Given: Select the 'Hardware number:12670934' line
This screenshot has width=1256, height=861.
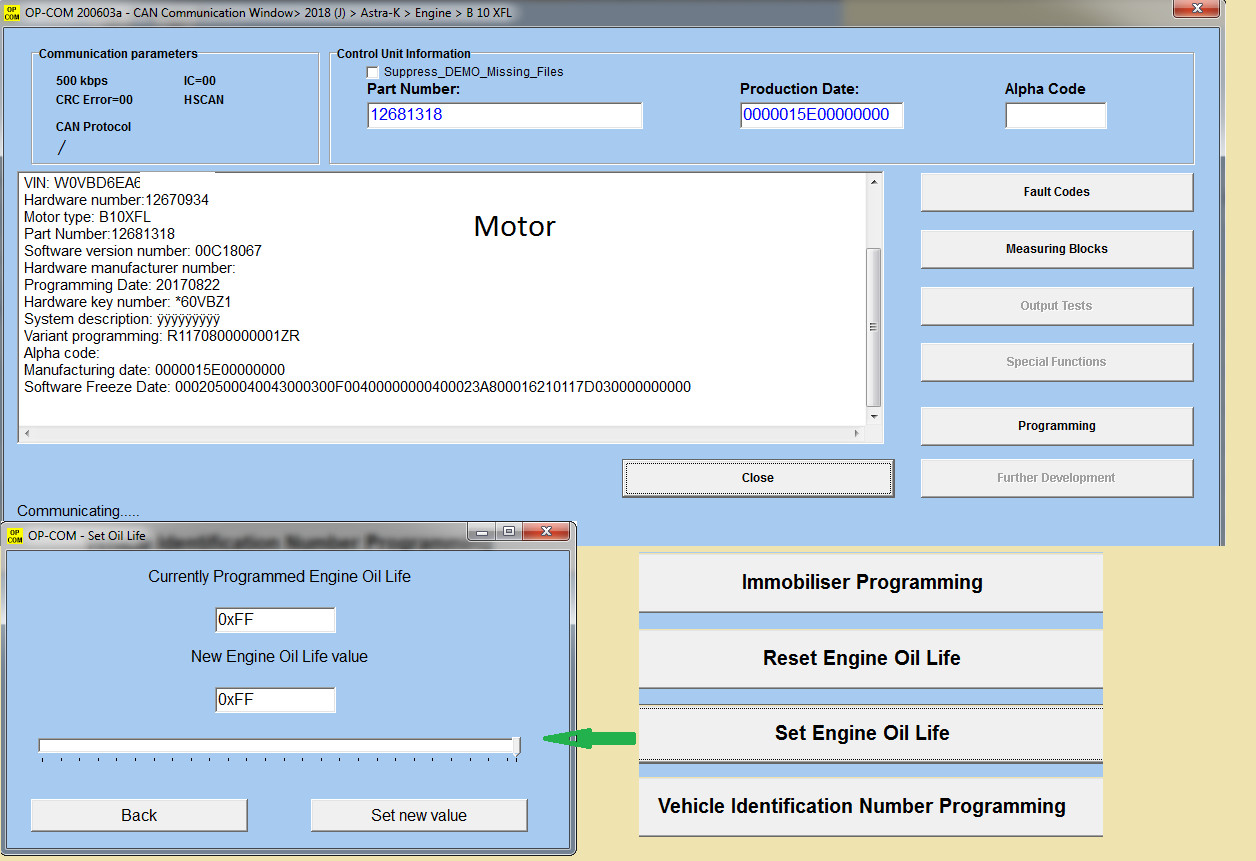Looking at the screenshot, I should pyautogui.click(x=116, y=200).
